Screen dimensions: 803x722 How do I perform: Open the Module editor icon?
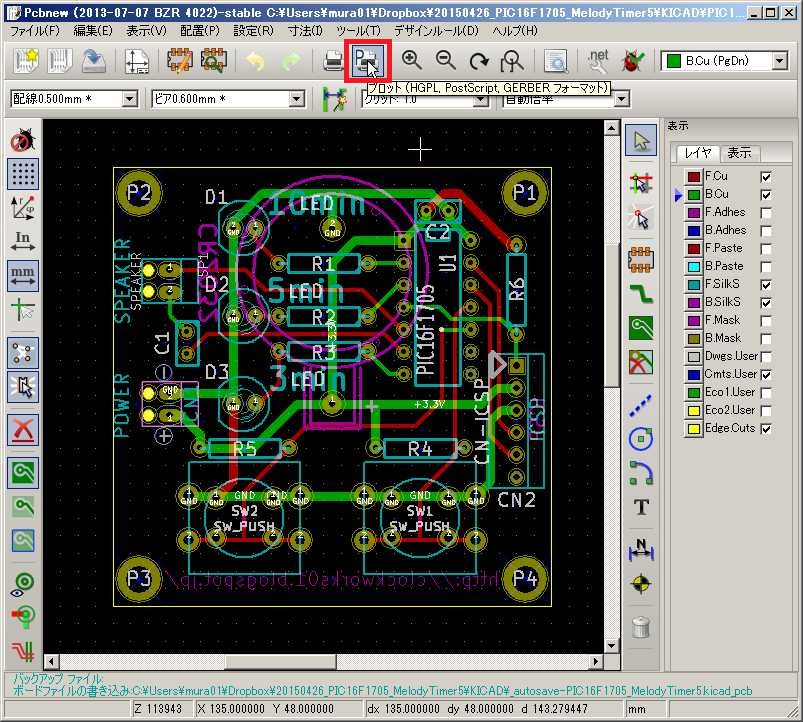point(180,61)
